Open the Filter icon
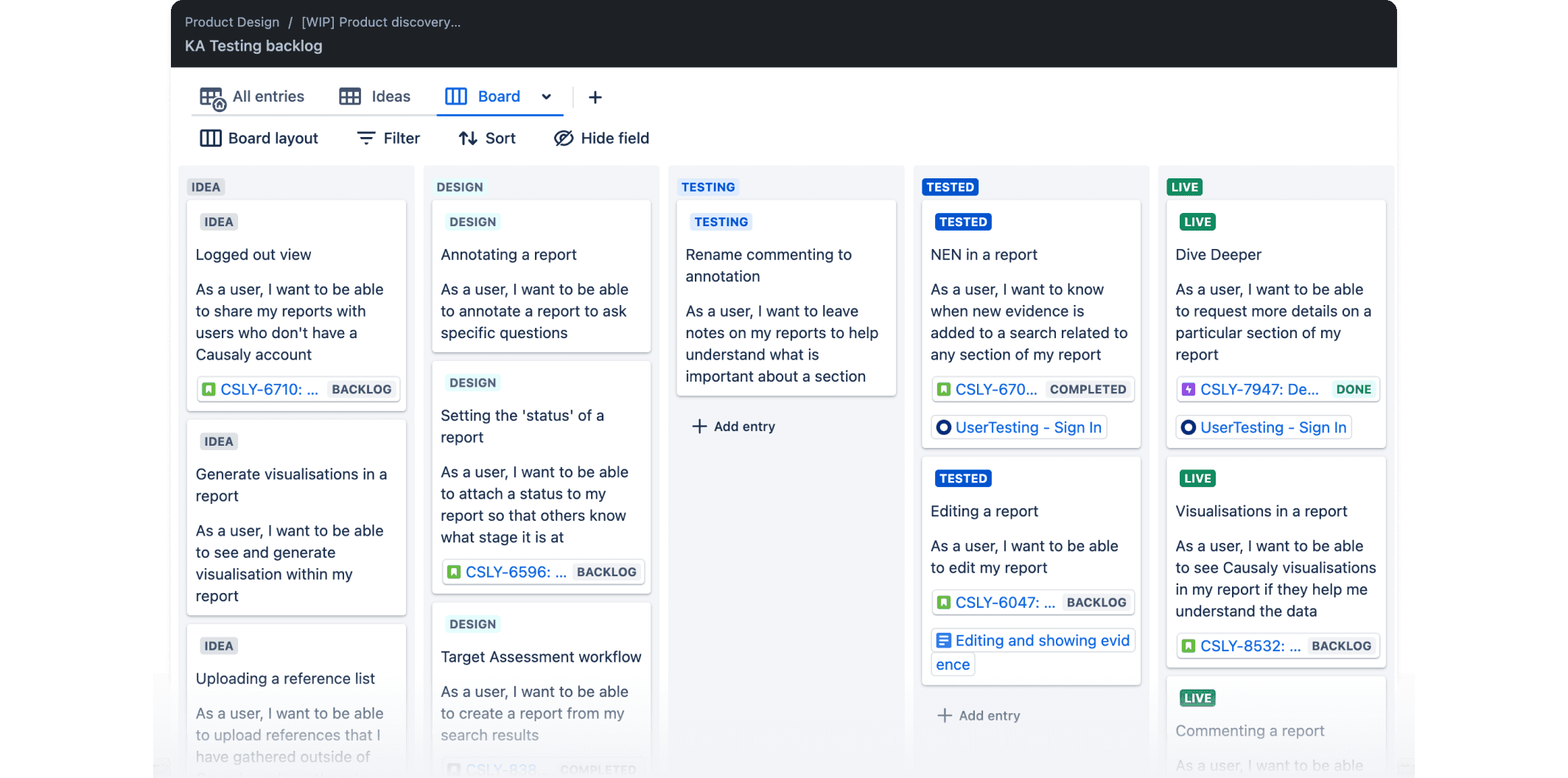This screenshot has height=778, width=1568. coord(366,138)
